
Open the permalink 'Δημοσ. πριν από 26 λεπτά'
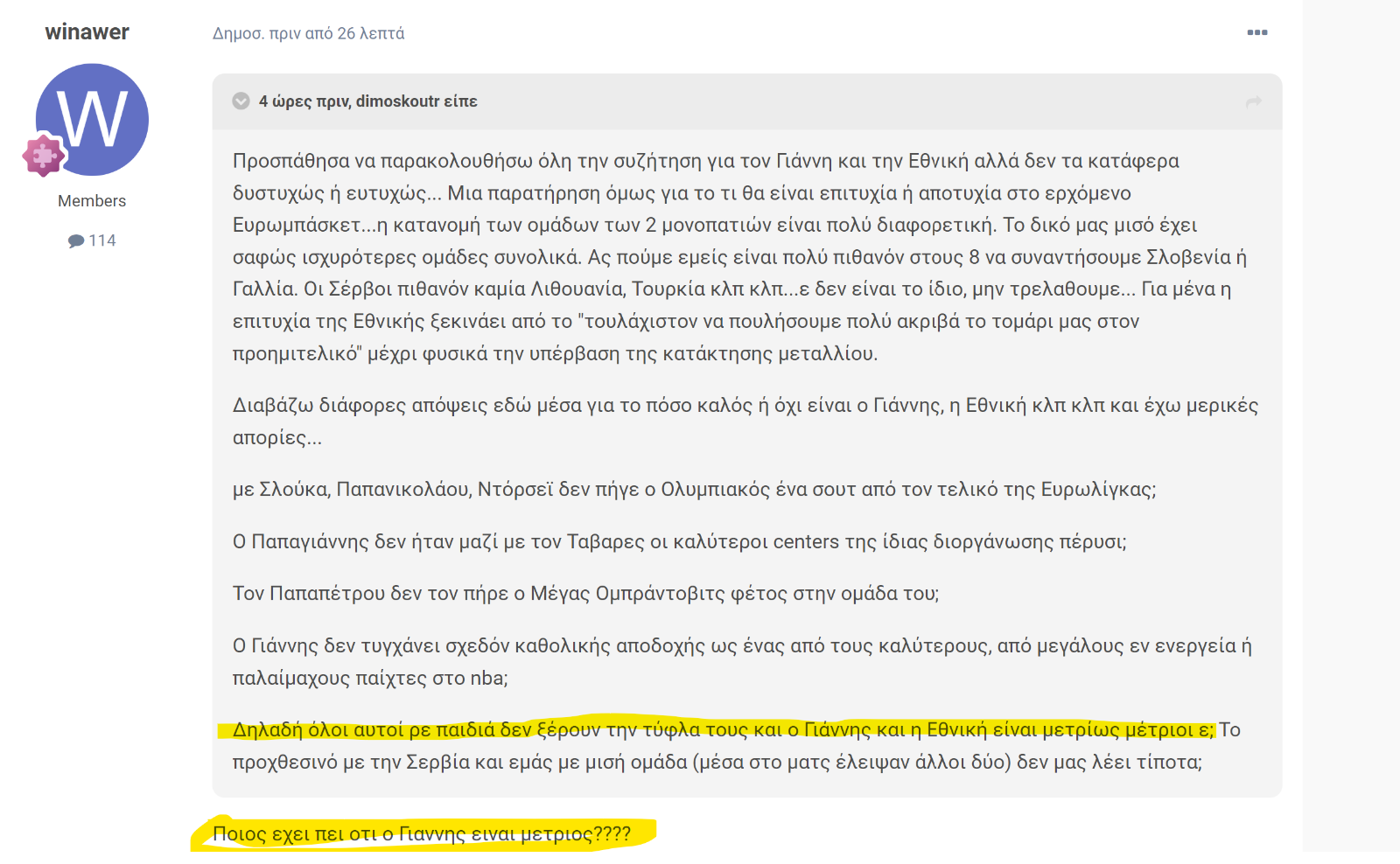pyautogui.click(x=308, y=33)
